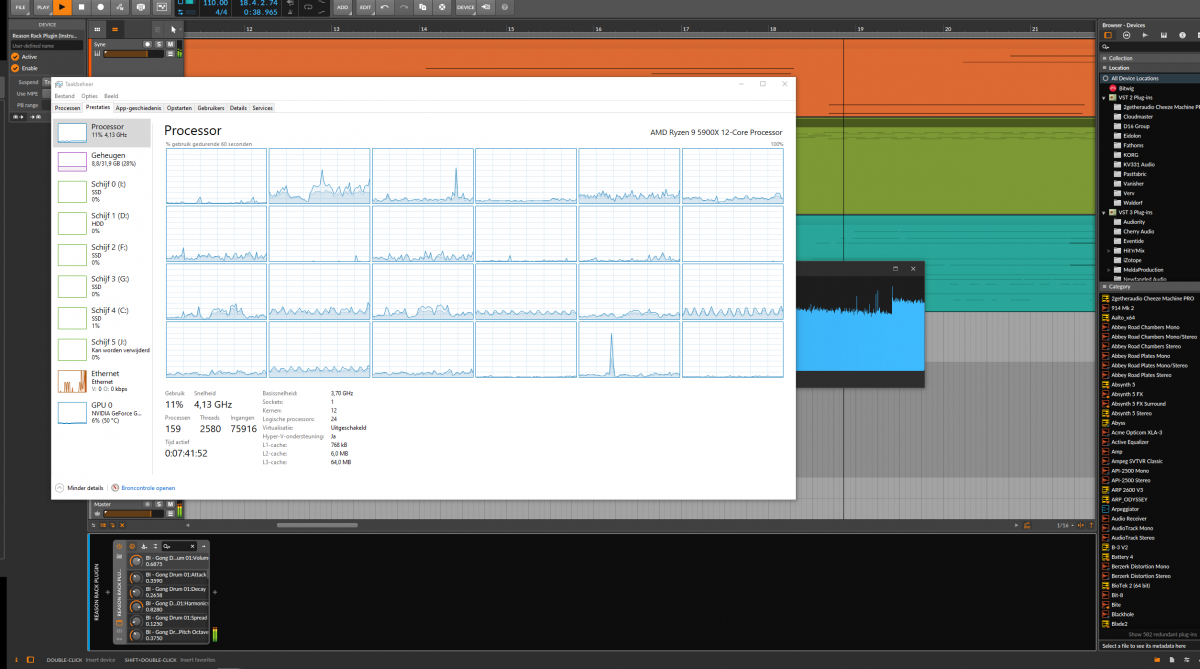This screenshot has width=1200, height=669.
Task: Toggle the Reason Rack Plugin device power button
Action: [x=119, y=546]
